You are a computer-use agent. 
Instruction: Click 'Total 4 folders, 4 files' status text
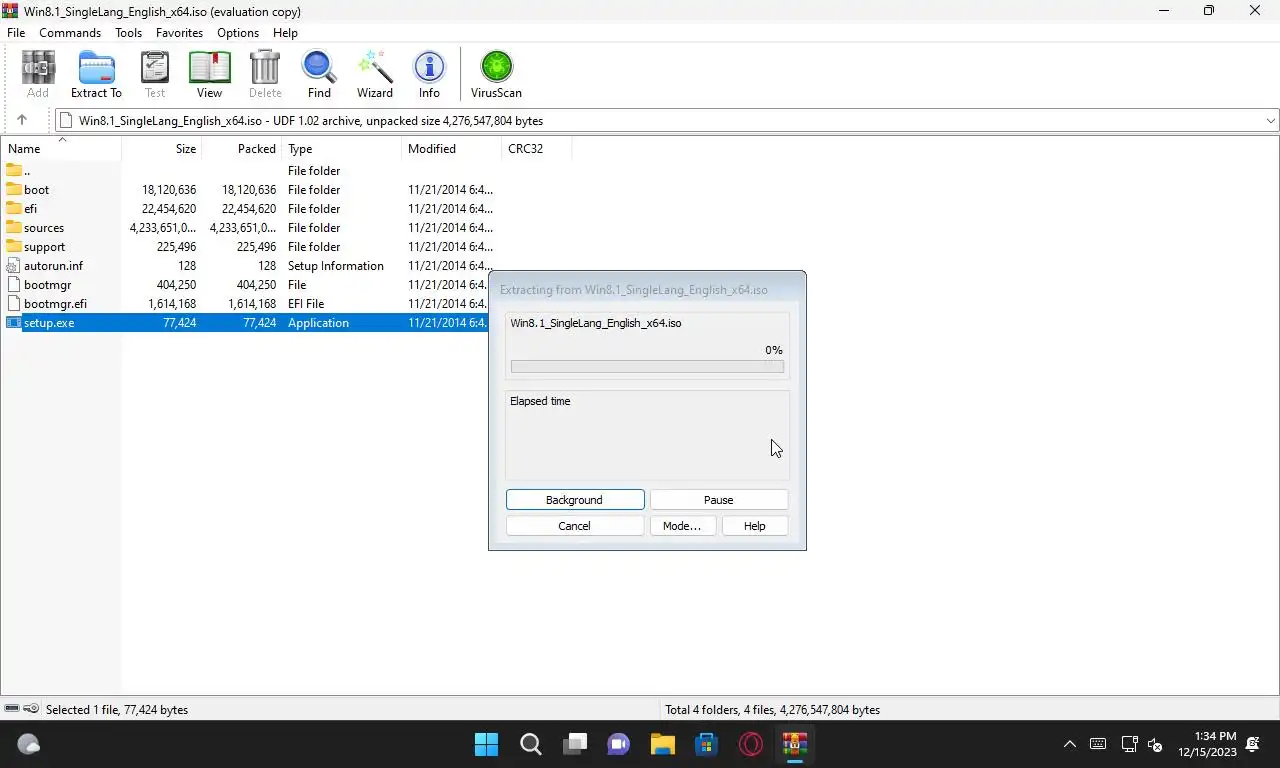[772, 709]
